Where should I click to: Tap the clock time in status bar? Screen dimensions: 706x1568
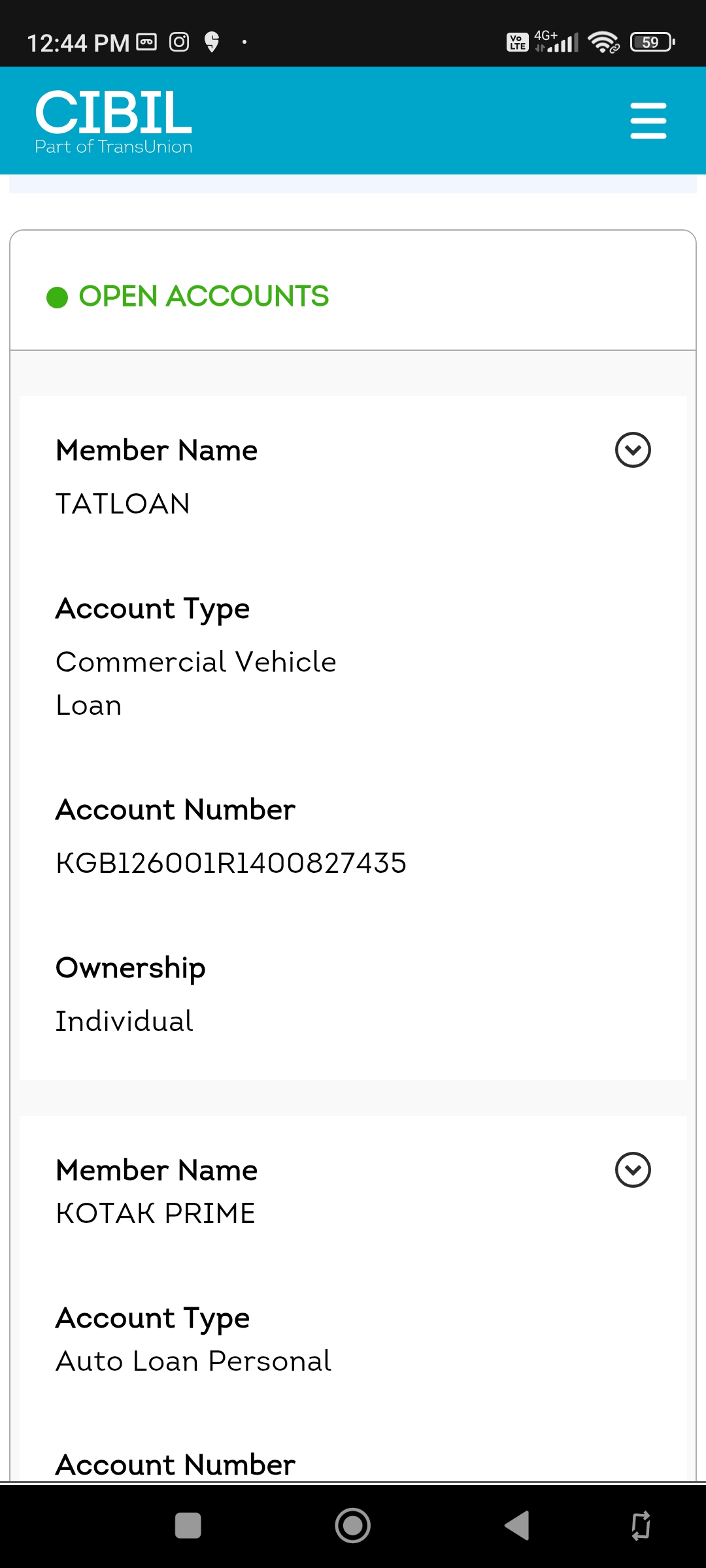(78, 43)
